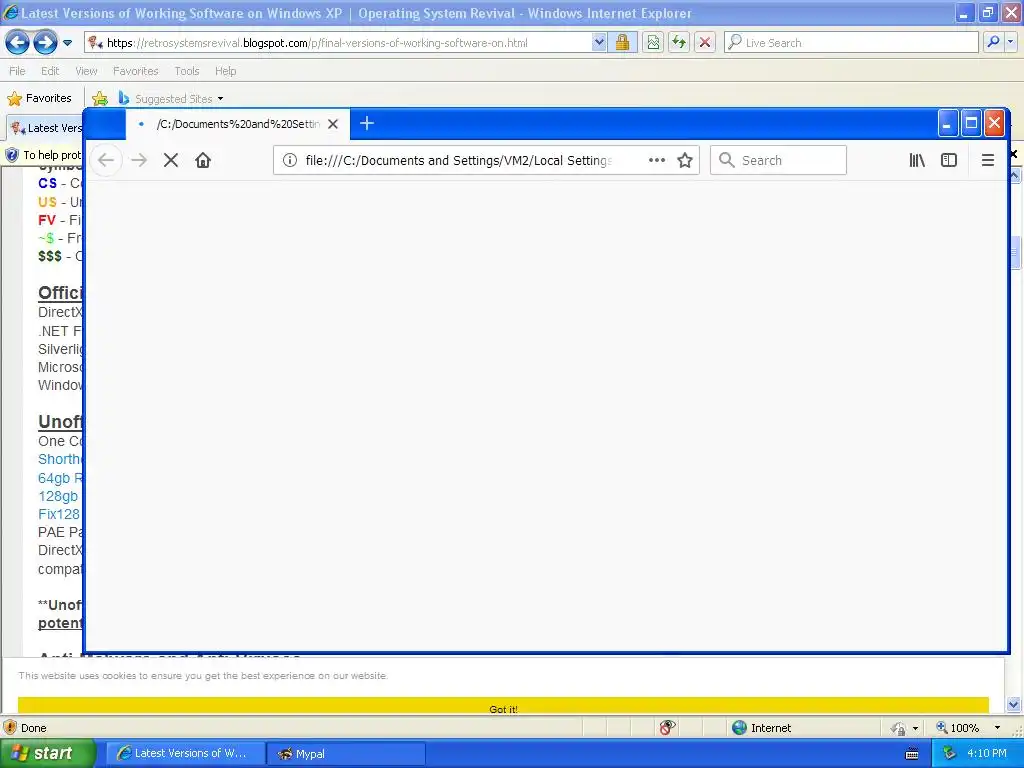Viewport: 1024px width, 768px height.
Task: Switch to Latest Versions taskbar button
Action: (x=185, y=754)
